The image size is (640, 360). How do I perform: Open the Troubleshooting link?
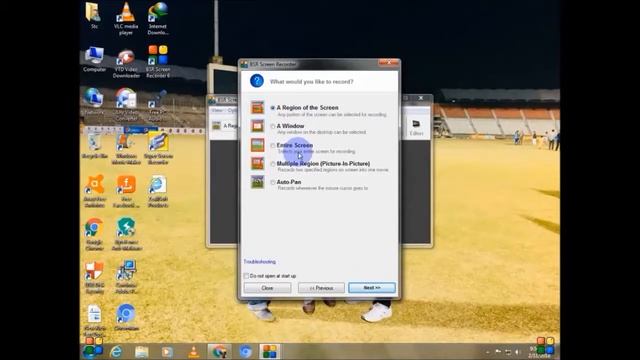point(260,262)
